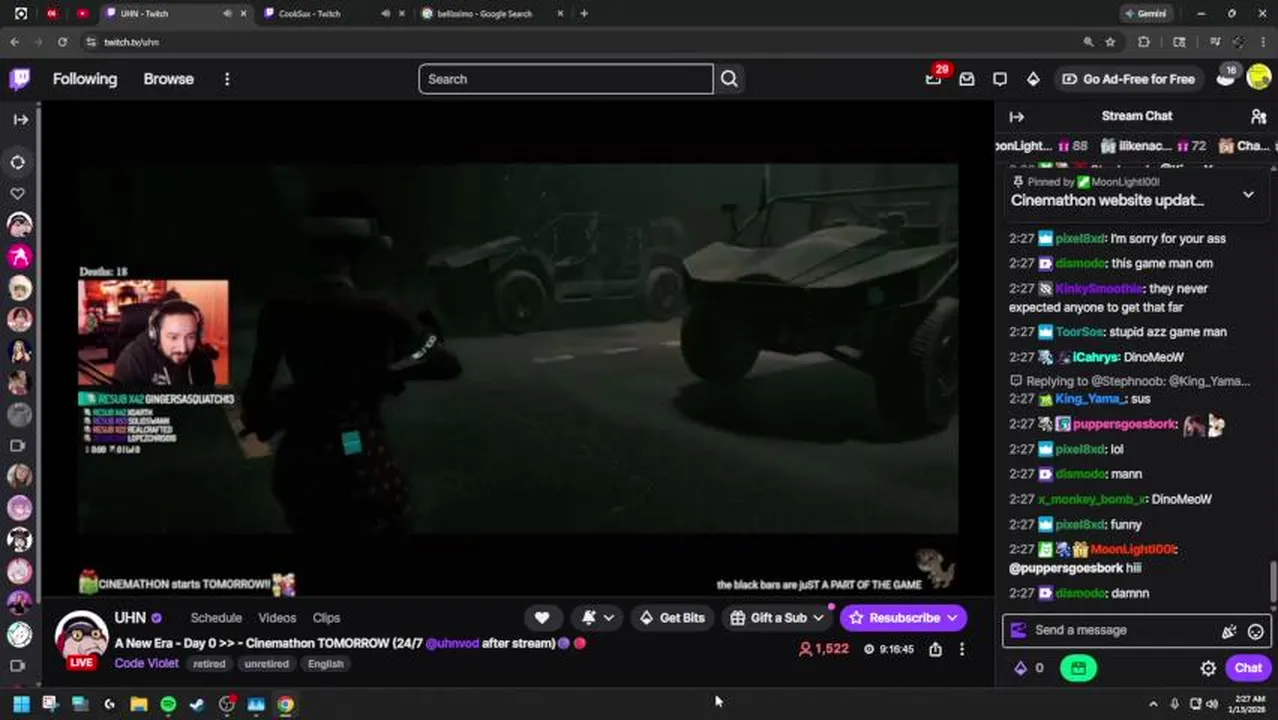Go back with the browser back arrow

click(x=14, y=42)
